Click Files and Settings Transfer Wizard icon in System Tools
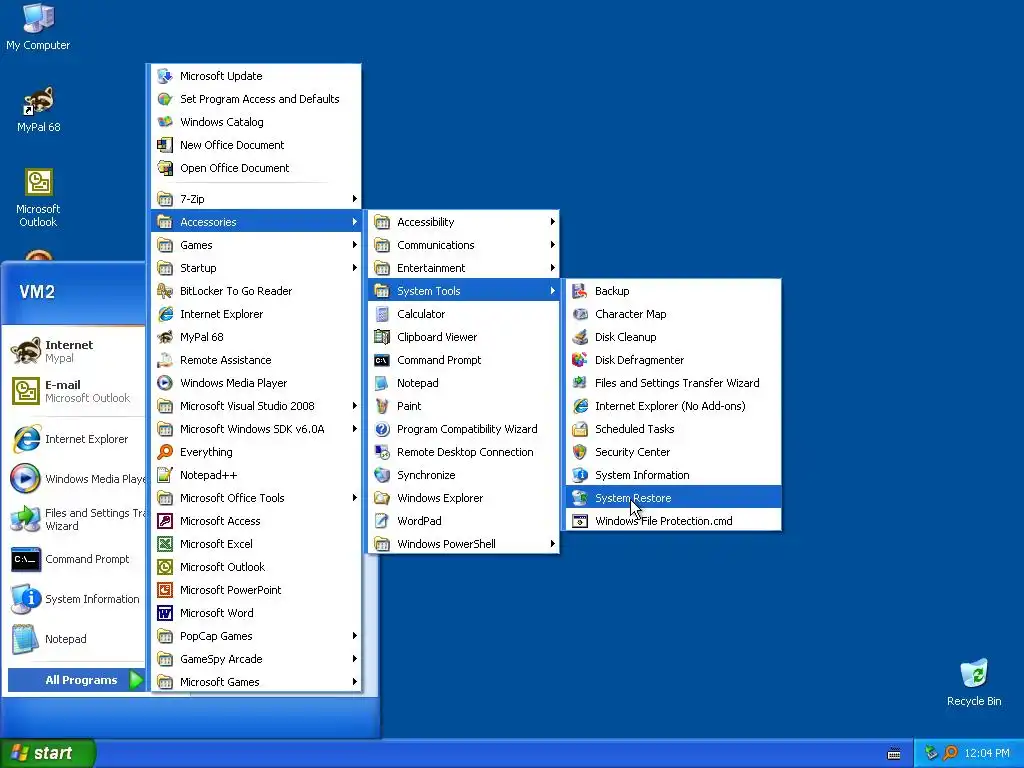Viewport: 1024px width, 768px height. click(x=579, y=383)
